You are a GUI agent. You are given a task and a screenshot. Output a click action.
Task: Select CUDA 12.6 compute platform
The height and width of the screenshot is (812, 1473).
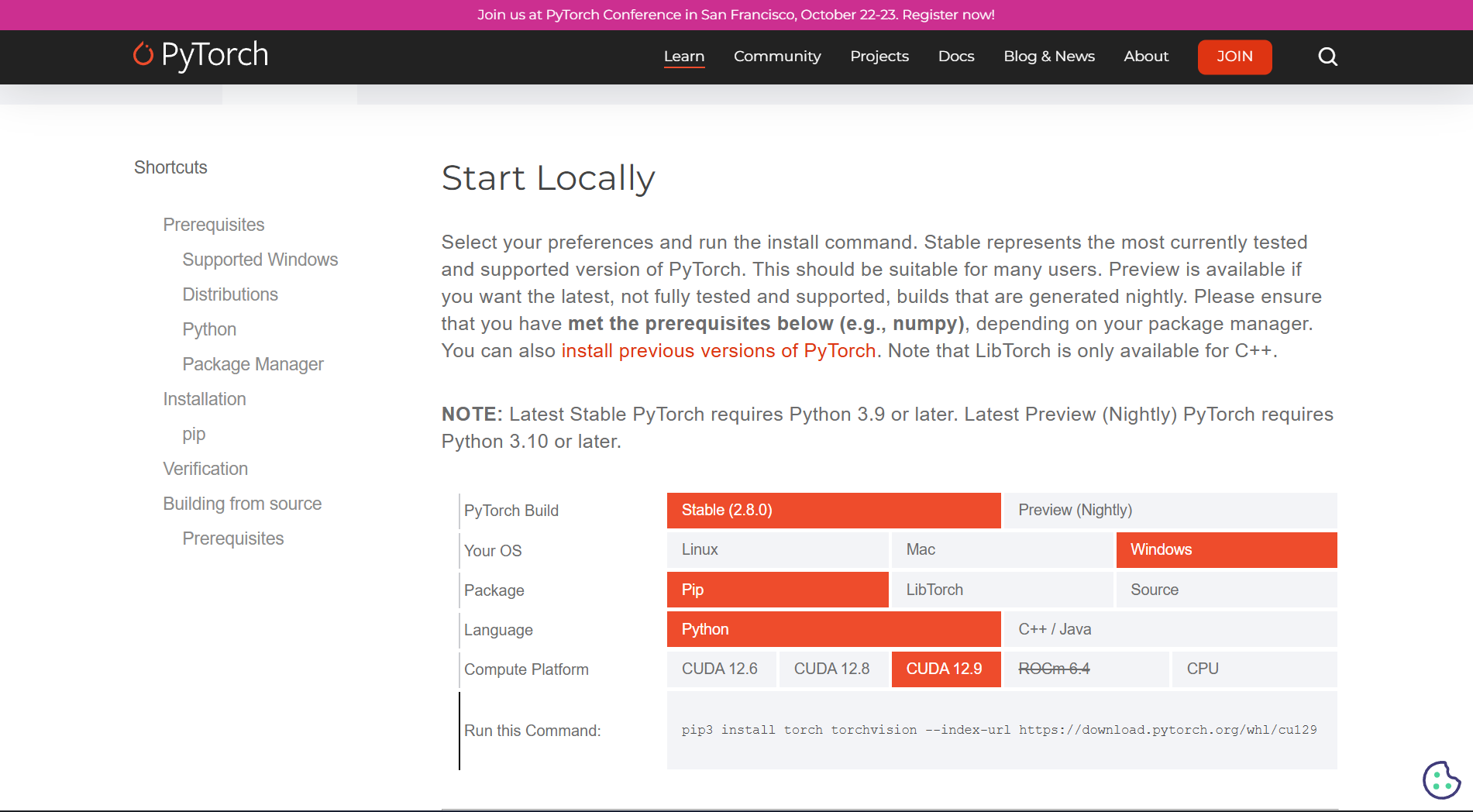(x=721, y=669)
